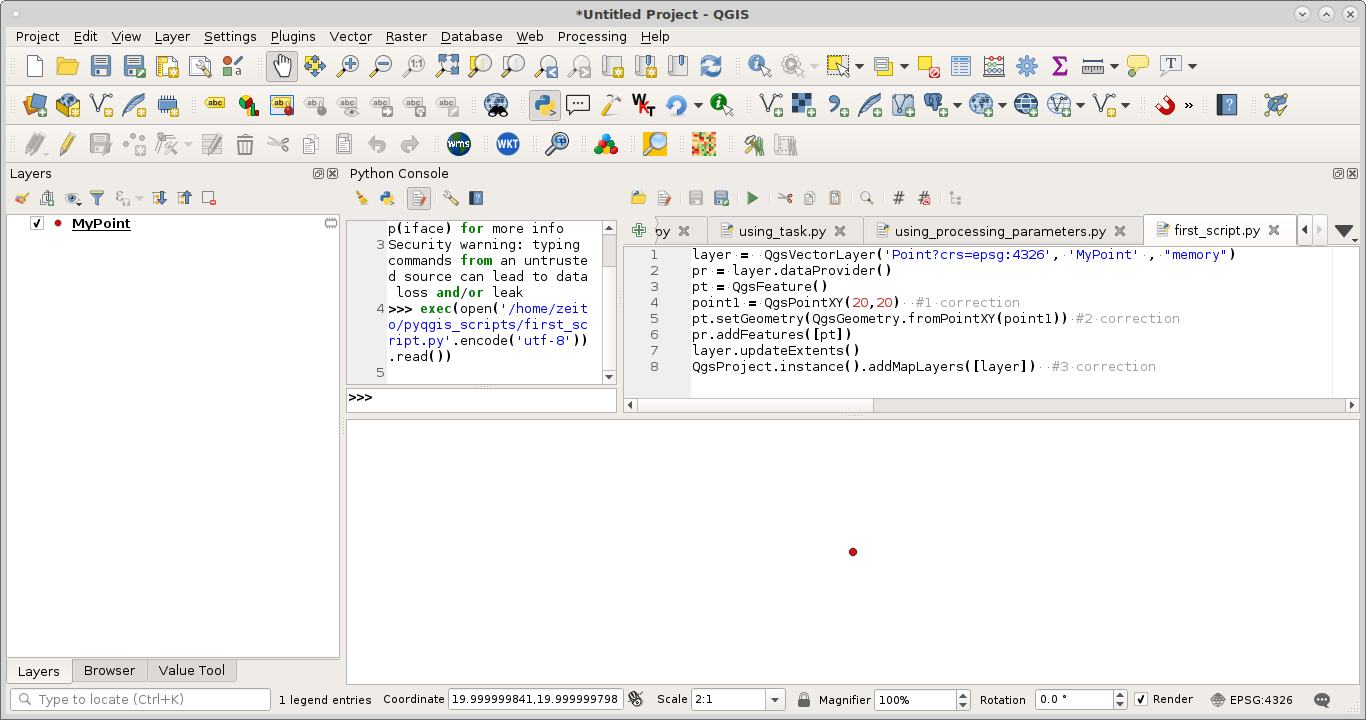Toggle the Show Editor button in Python Console

[419, 198]
